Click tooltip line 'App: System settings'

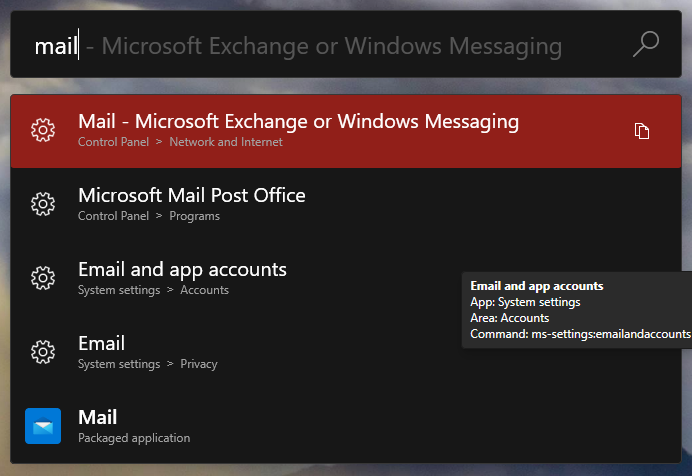pyautogui.click(x=525, y=302)
